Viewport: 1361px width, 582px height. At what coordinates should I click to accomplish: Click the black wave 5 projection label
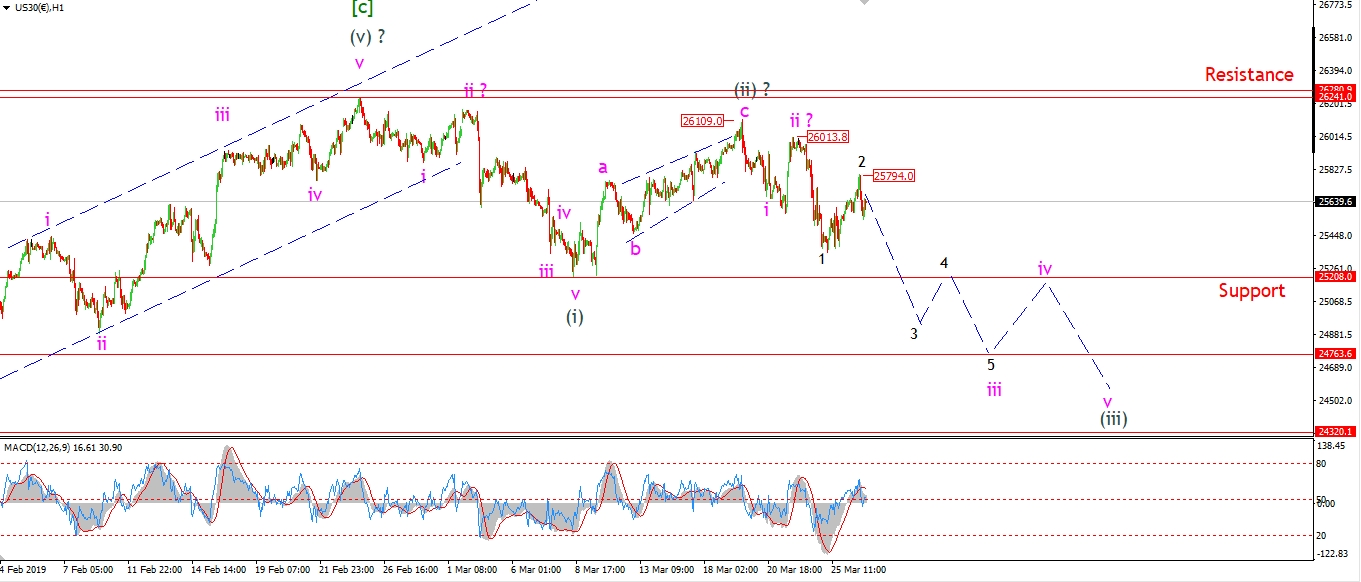coord(991,365)
